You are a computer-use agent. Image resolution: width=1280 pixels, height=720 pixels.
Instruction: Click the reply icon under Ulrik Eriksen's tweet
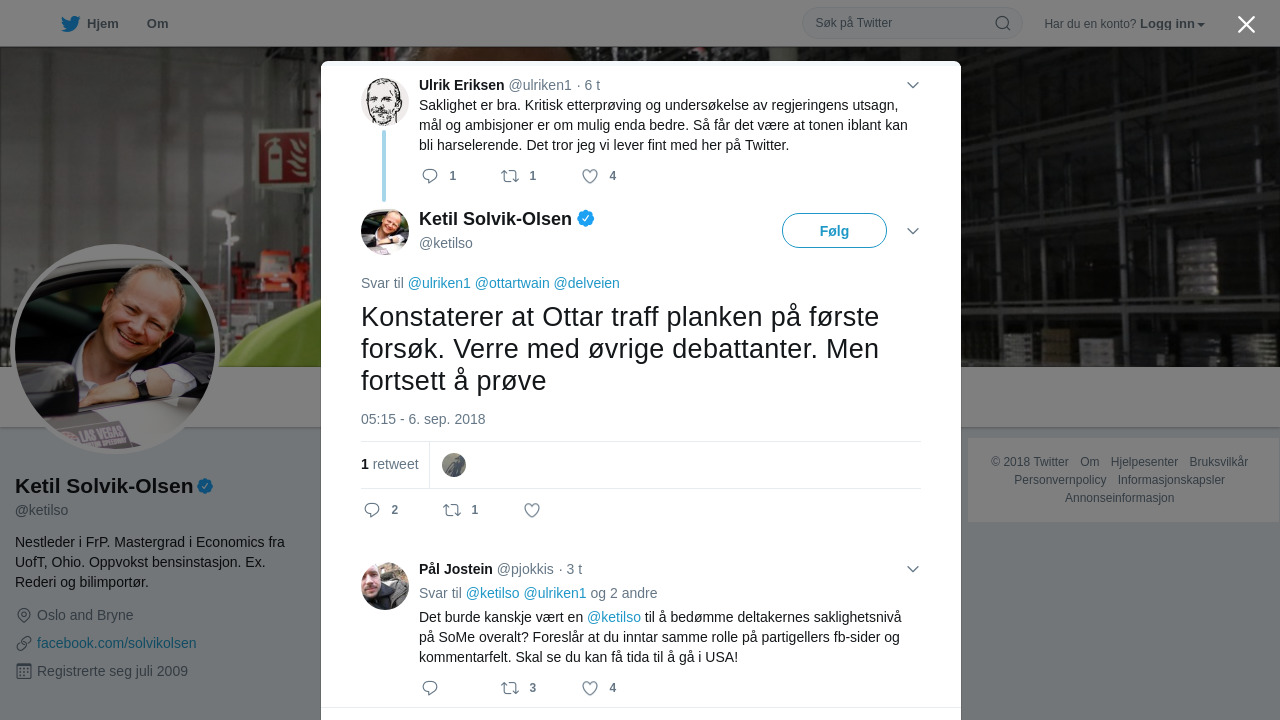click(430, 176)
